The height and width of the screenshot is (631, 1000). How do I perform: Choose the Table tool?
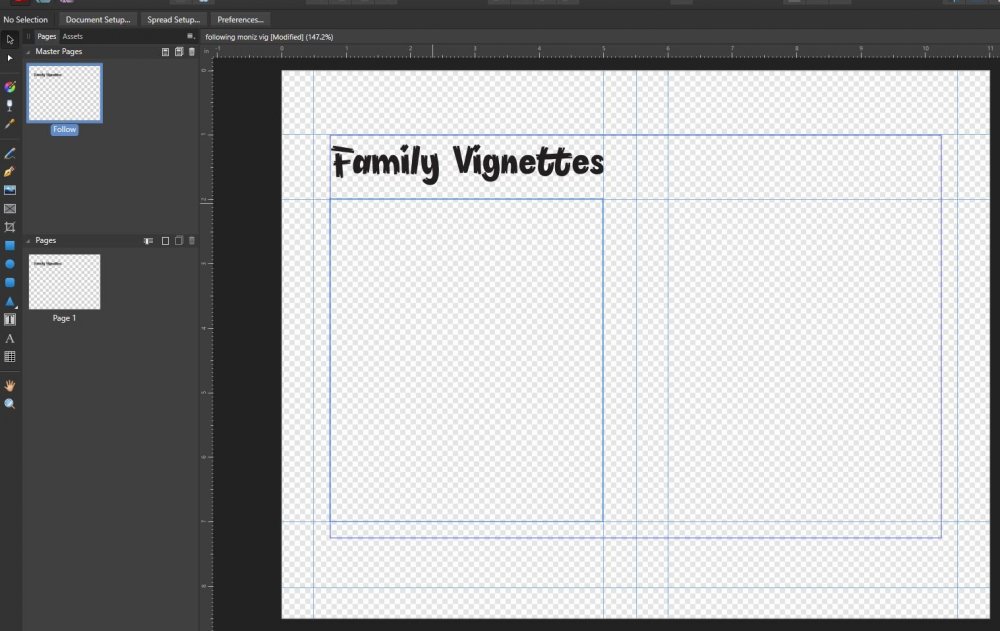pyautogui.click(x=10, y=356)
